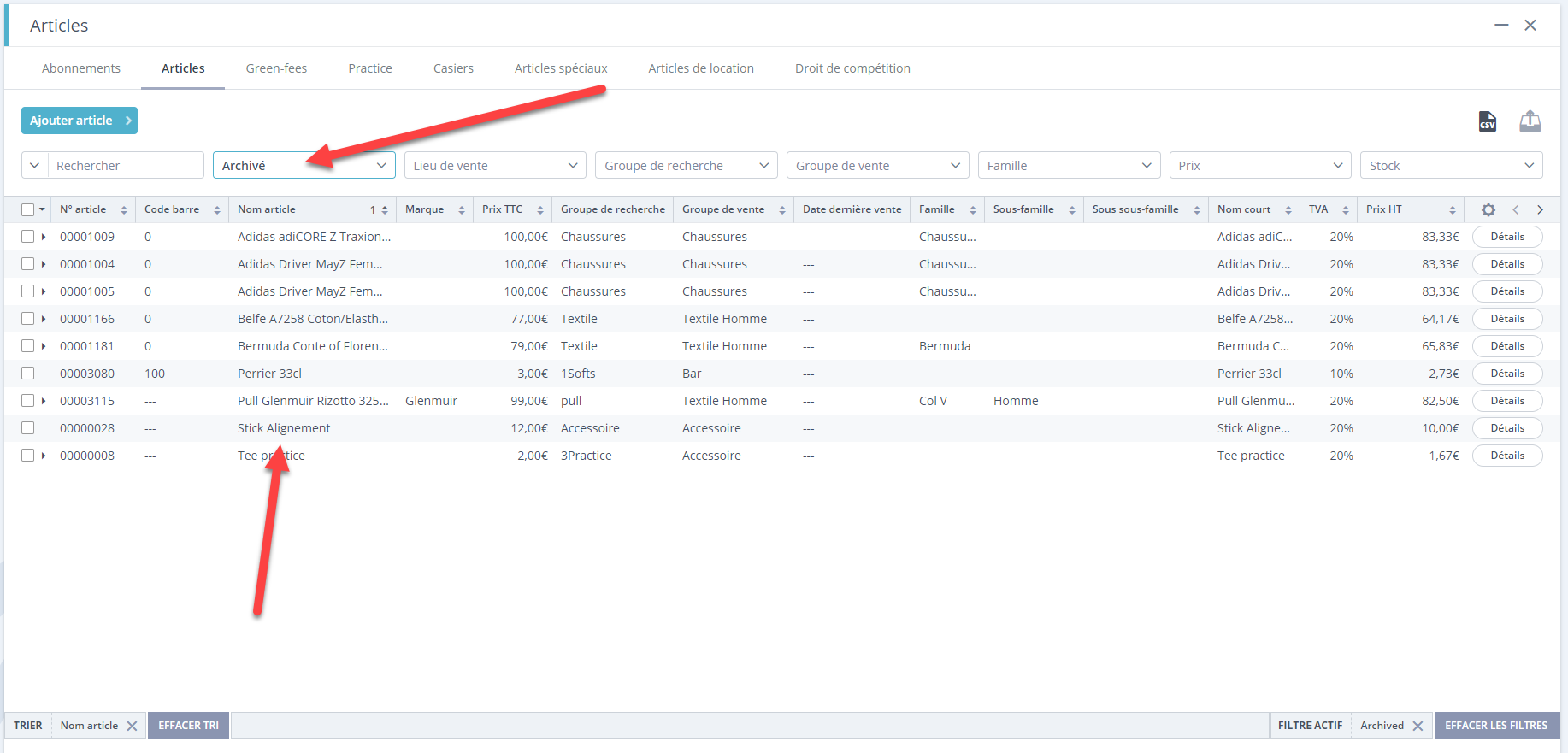Export the article list as CSV
The image size is (1568, 753).
[1488, 121]
